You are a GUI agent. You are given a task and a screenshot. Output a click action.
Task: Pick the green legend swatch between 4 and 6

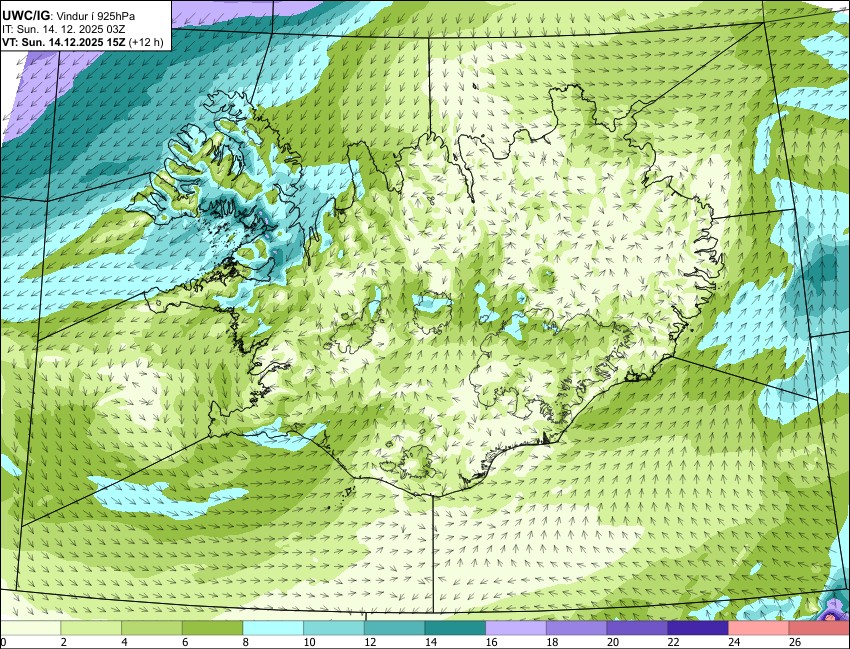tap(152, 628)
